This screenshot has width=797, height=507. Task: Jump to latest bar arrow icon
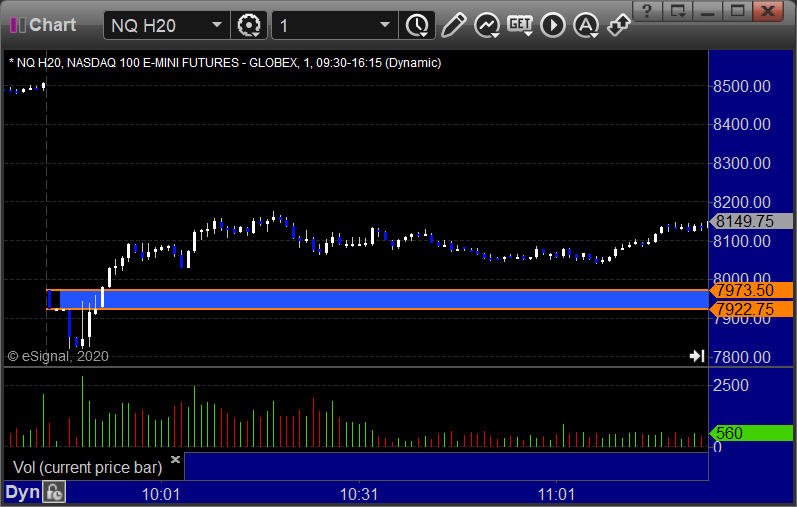tap(697, 356)
